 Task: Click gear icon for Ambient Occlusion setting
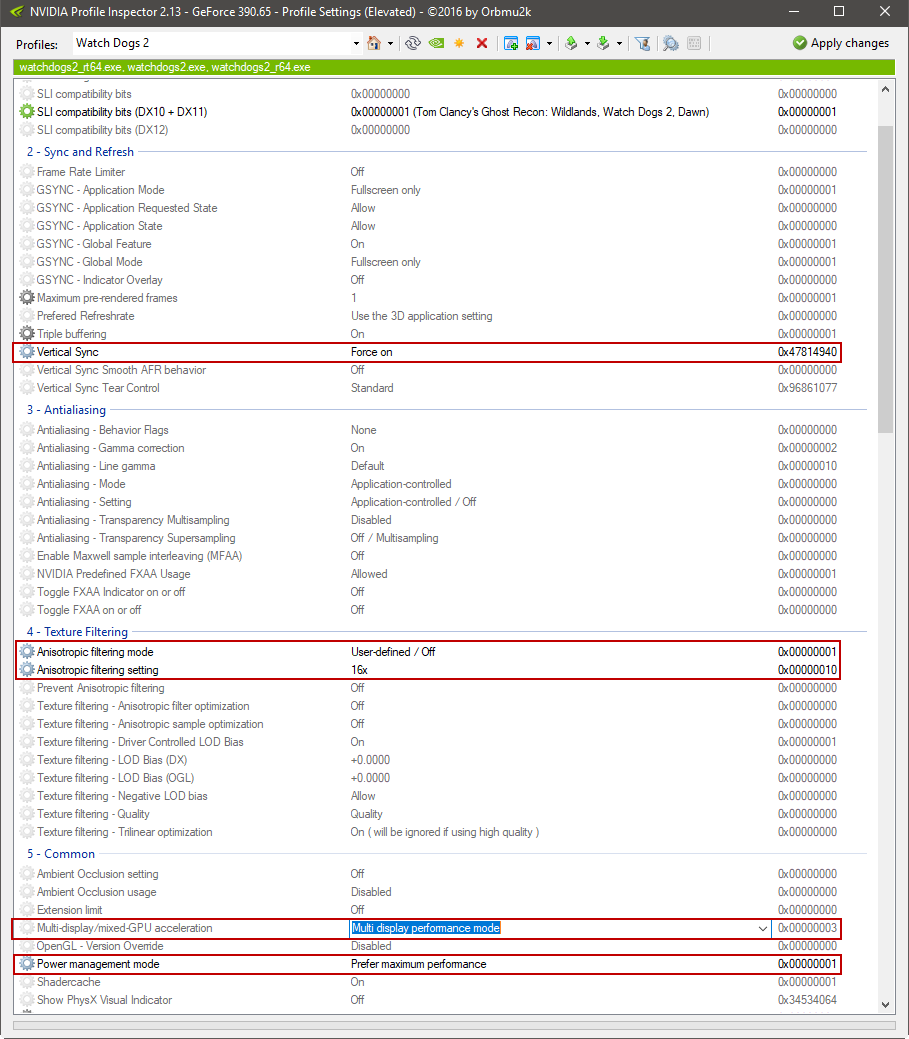(27, 874)
